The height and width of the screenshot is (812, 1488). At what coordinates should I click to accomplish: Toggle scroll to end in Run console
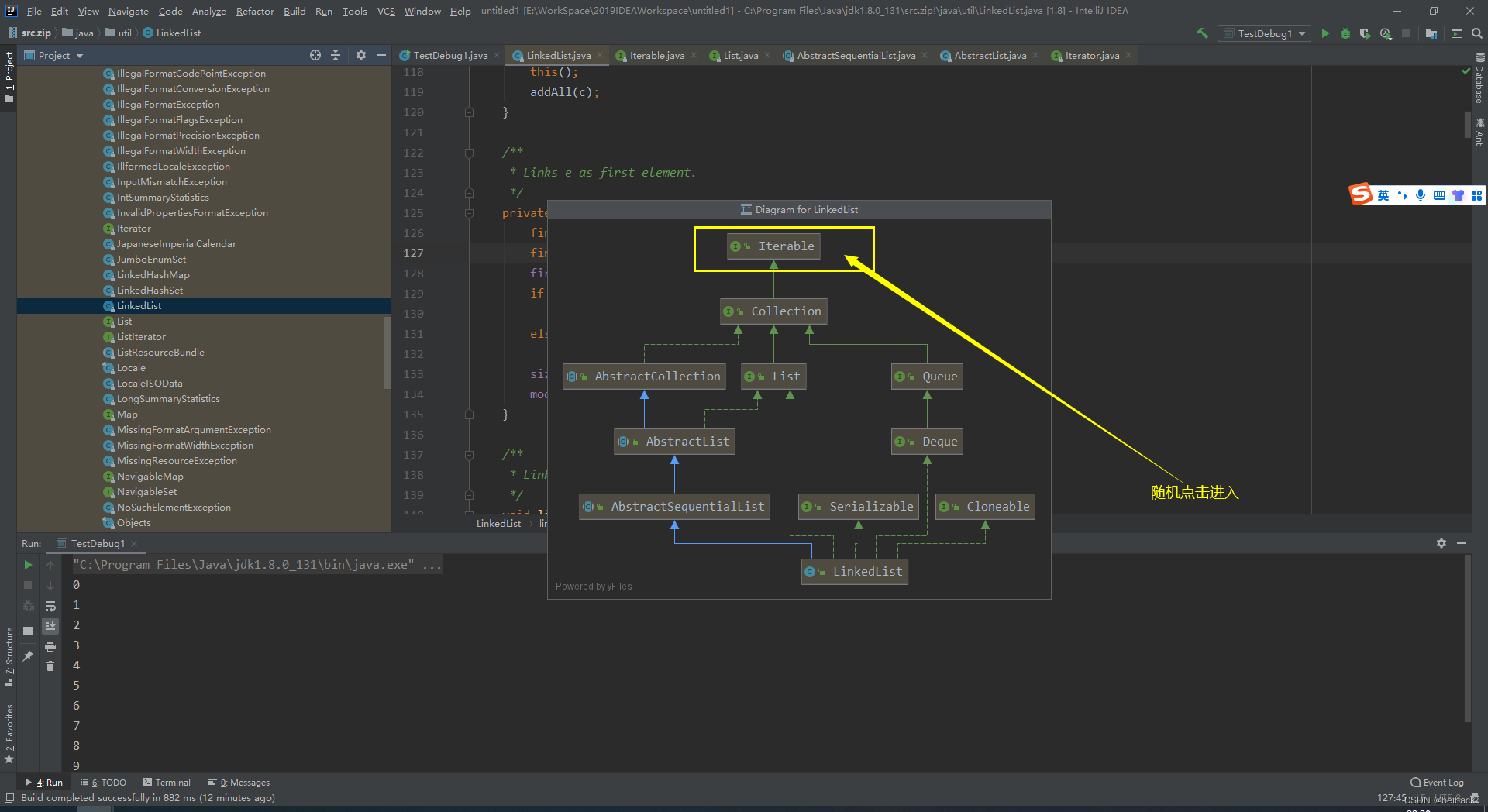[x=50, y=626]
